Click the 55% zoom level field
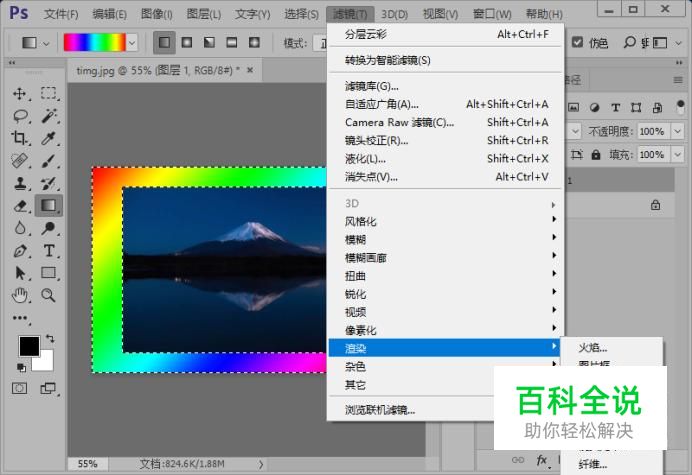The width and height of the screenshot is (692, 475). pos(87,464)
